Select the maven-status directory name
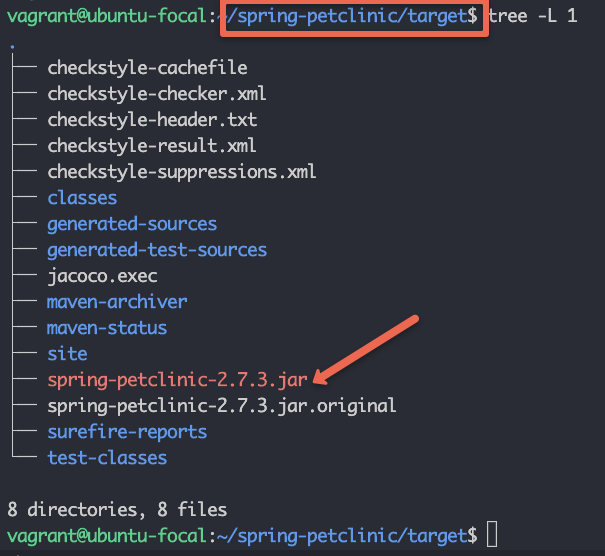Viewport: 605px width, 556px height. [x=107, y=328]
